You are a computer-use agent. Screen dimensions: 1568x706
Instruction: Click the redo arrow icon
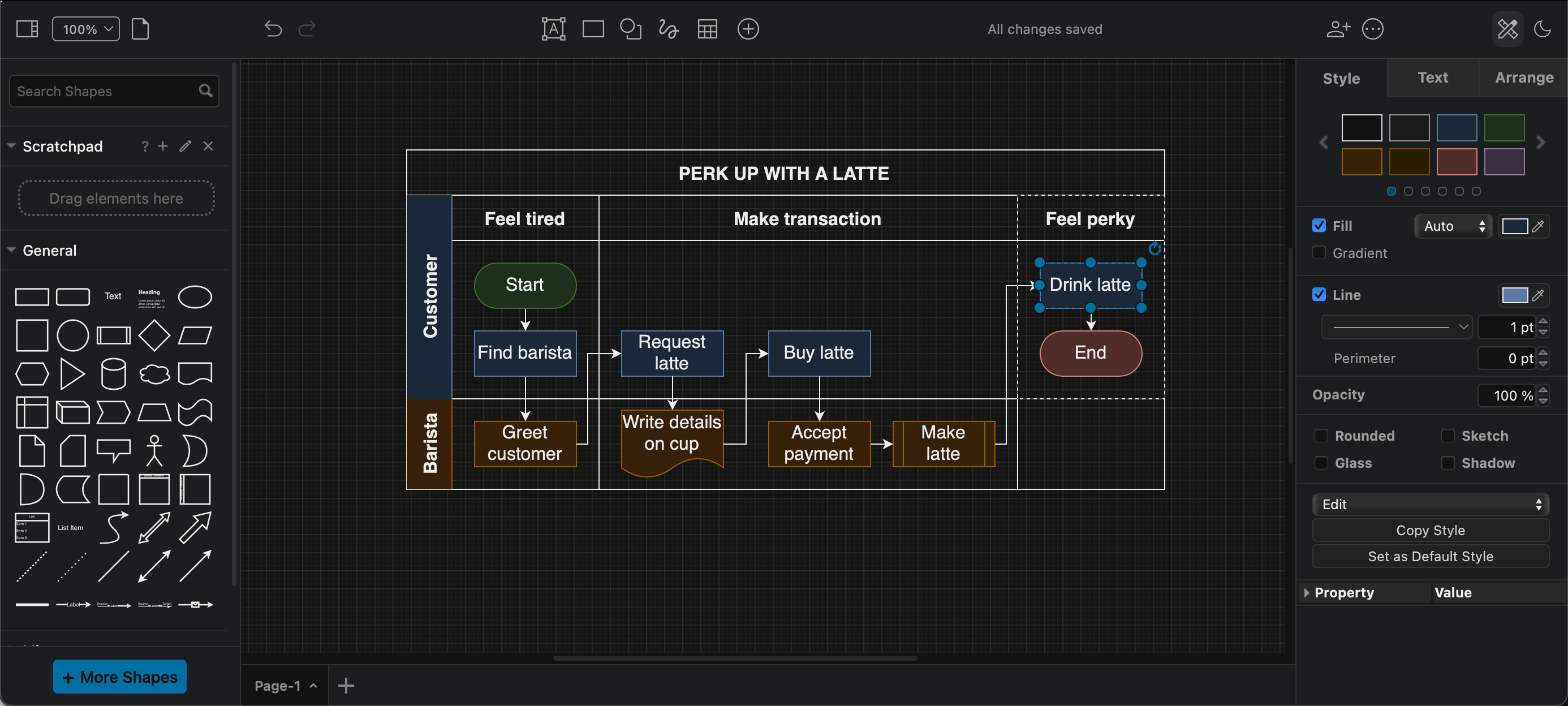pyautogui.click(x=307, y=28)
